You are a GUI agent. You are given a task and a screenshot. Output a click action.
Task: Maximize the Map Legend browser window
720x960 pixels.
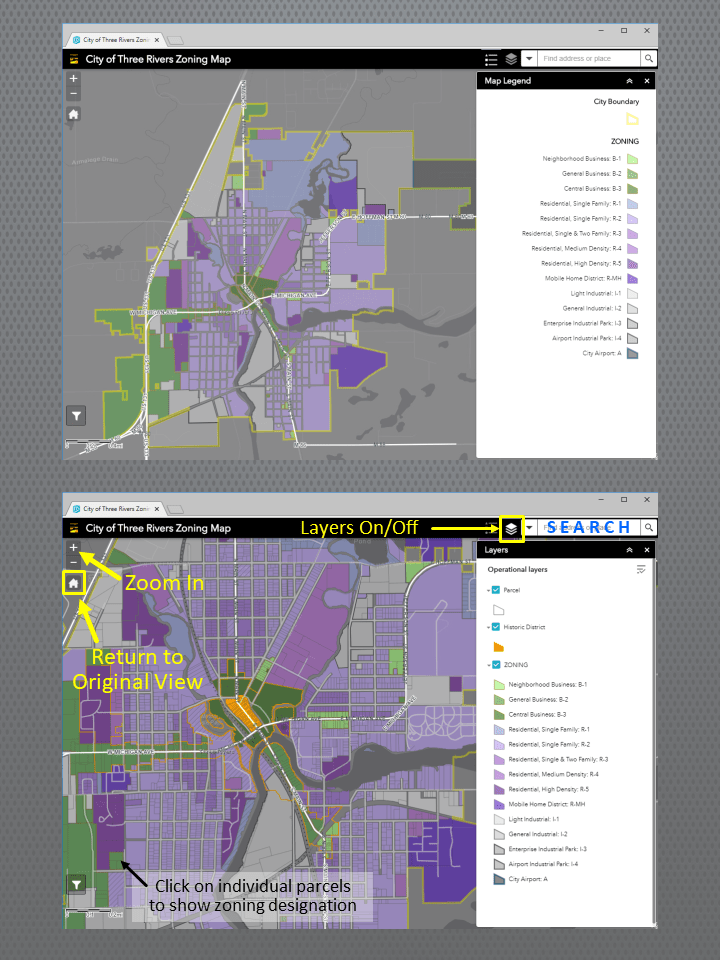point(624,30)
